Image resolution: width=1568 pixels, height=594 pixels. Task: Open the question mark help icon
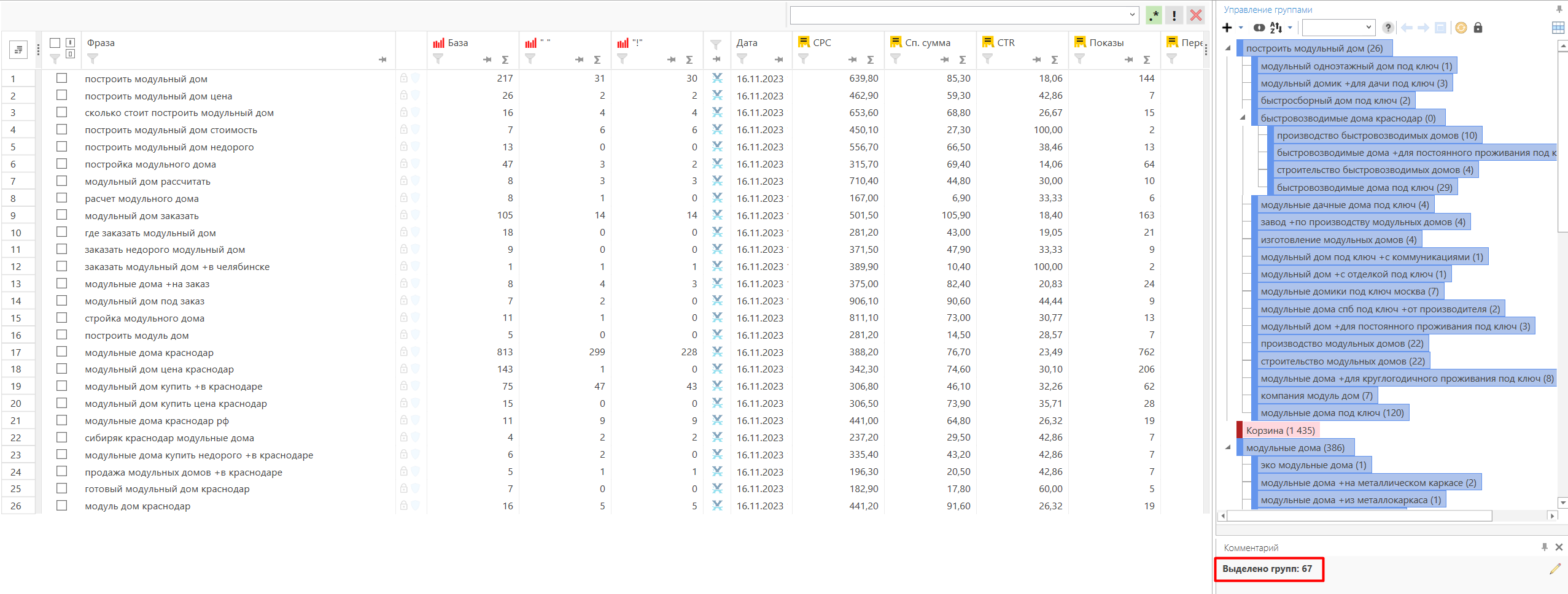(1388, 28)
